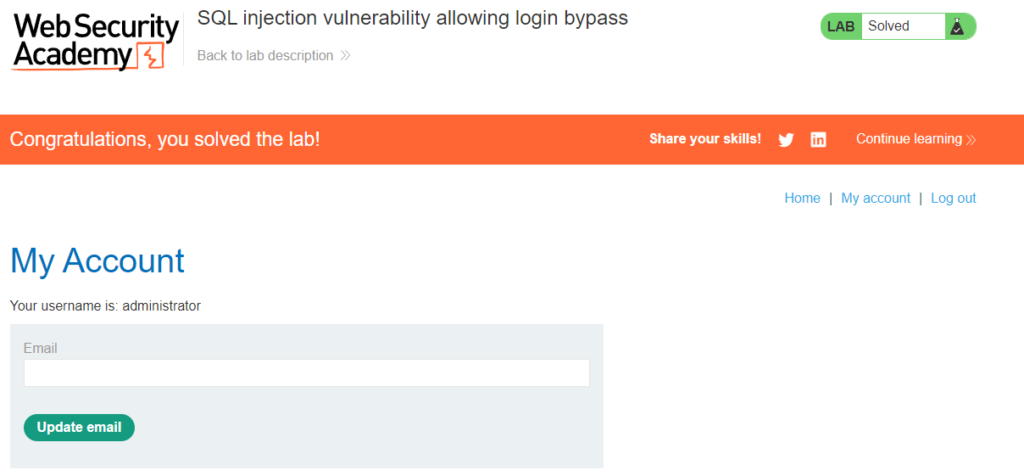
Task: Focus the Email input field
Action: coord(306,373)
